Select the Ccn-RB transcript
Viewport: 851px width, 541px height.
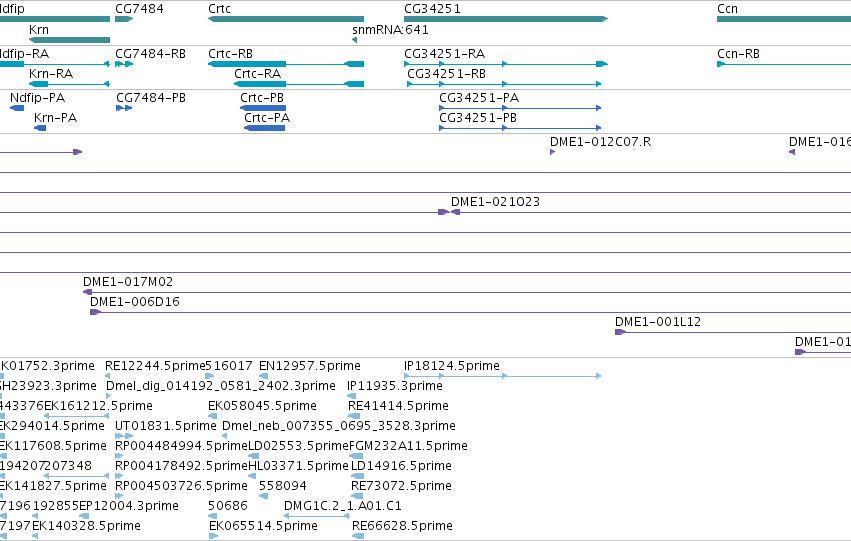click(x=784, y=64)
